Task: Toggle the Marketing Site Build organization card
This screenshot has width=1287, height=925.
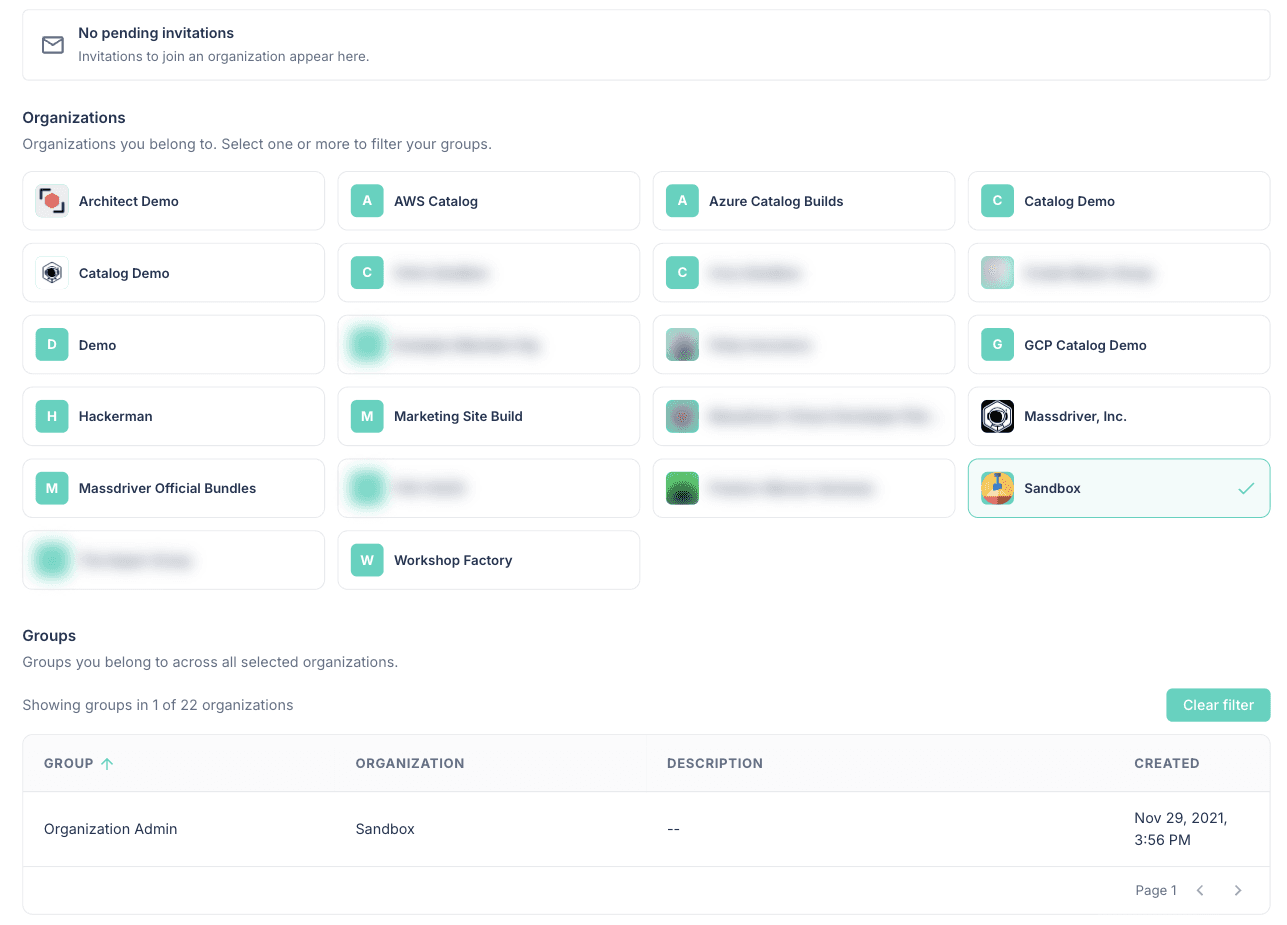Action: click(x=489, y=416)
